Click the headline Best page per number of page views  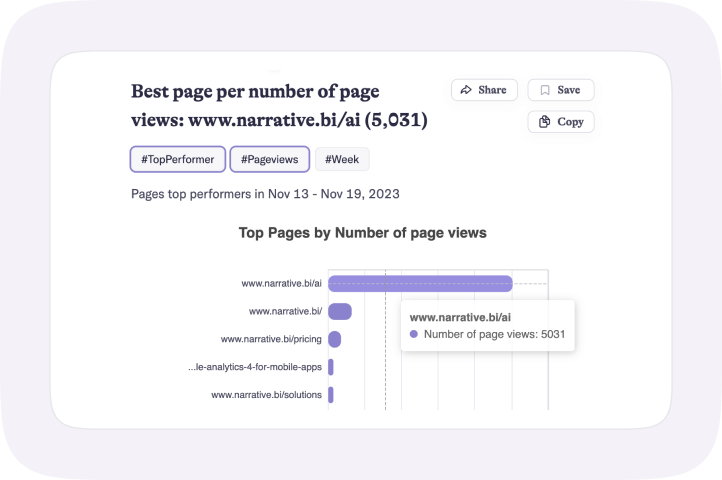(x=279, y=105)
